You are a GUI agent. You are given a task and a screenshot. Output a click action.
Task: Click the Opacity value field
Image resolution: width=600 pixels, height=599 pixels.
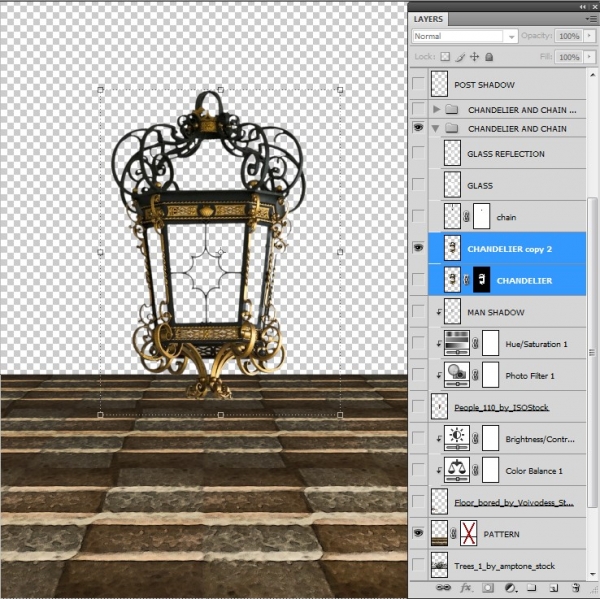pos(569,36)
